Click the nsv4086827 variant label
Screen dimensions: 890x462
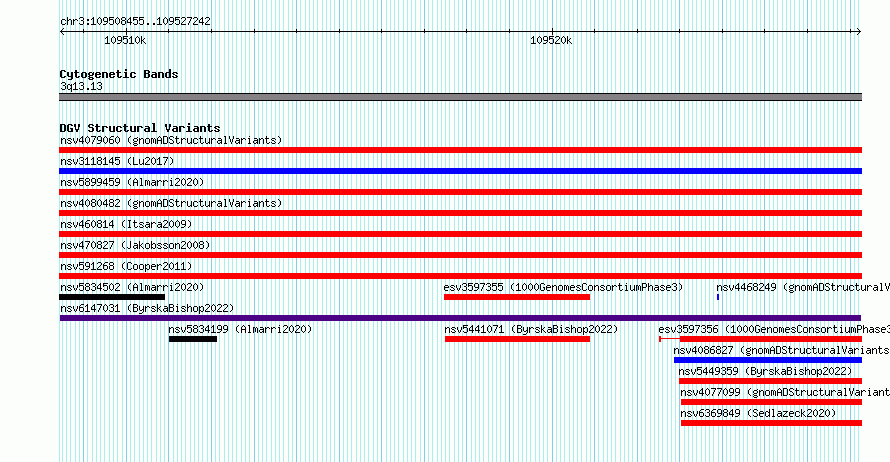[782, 350]
